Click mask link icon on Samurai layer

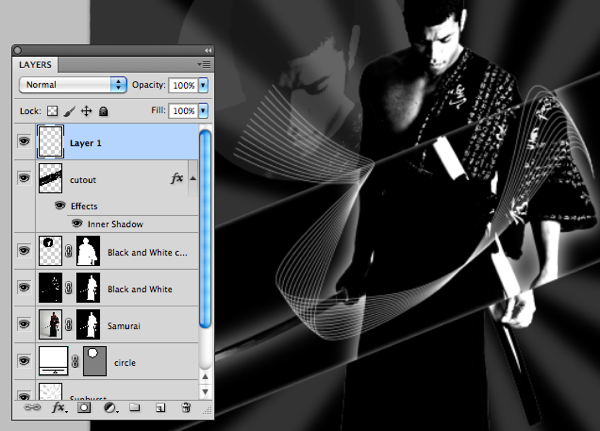tap(68, 325)
